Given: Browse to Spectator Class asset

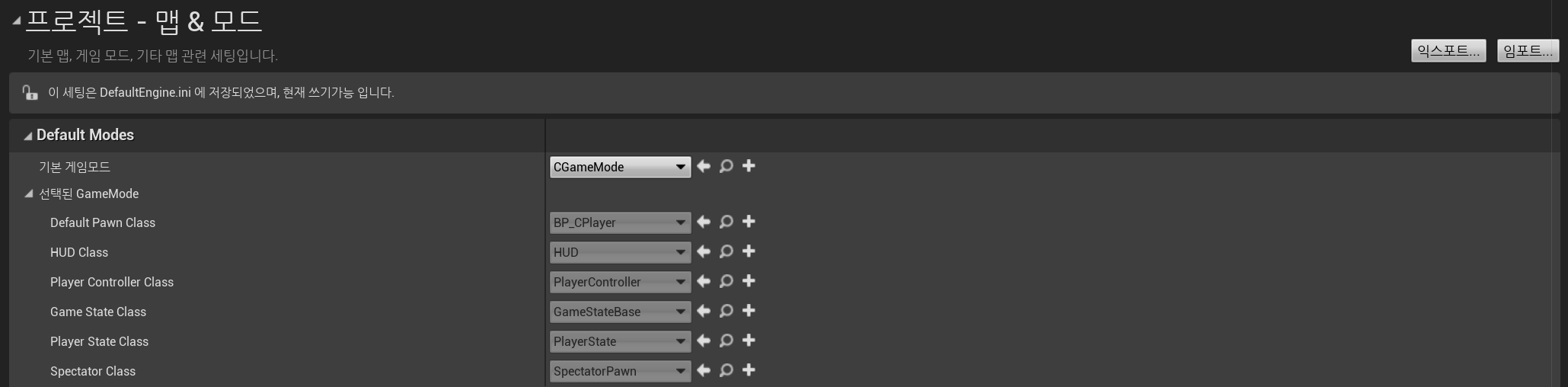Looking at the screenshot, I should click(727, 370).
